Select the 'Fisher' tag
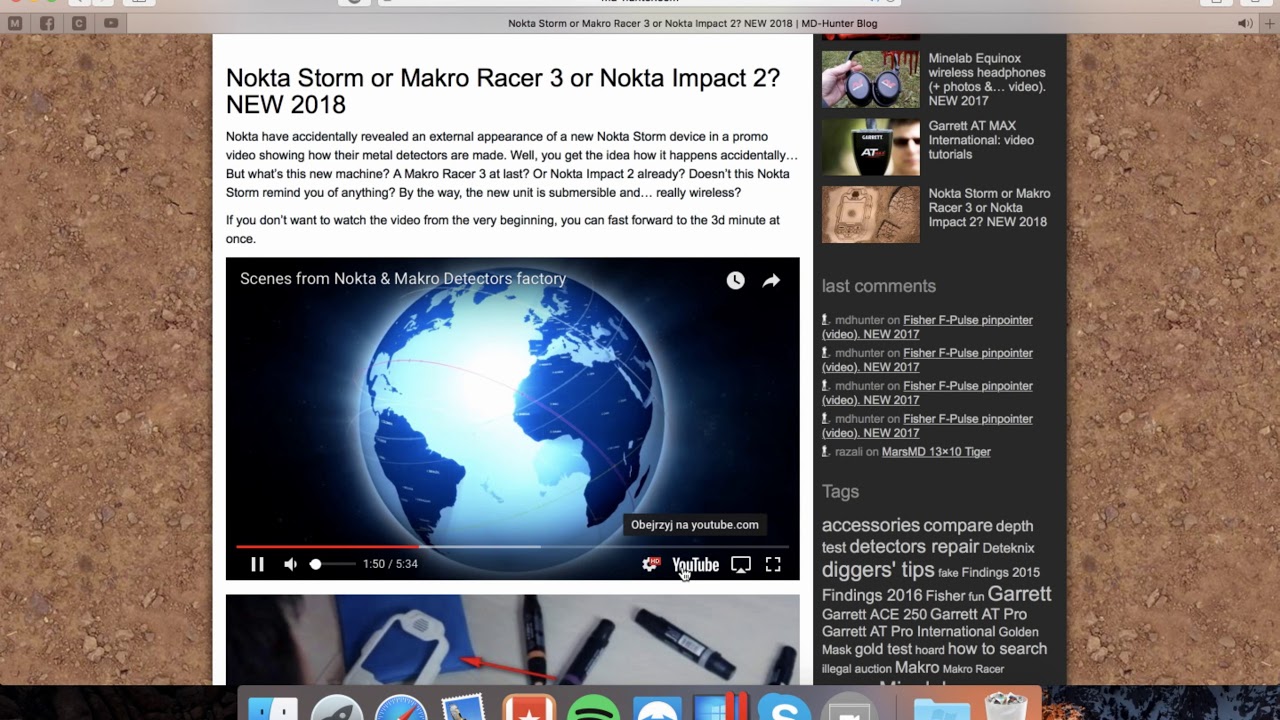 tap(945, 595)
